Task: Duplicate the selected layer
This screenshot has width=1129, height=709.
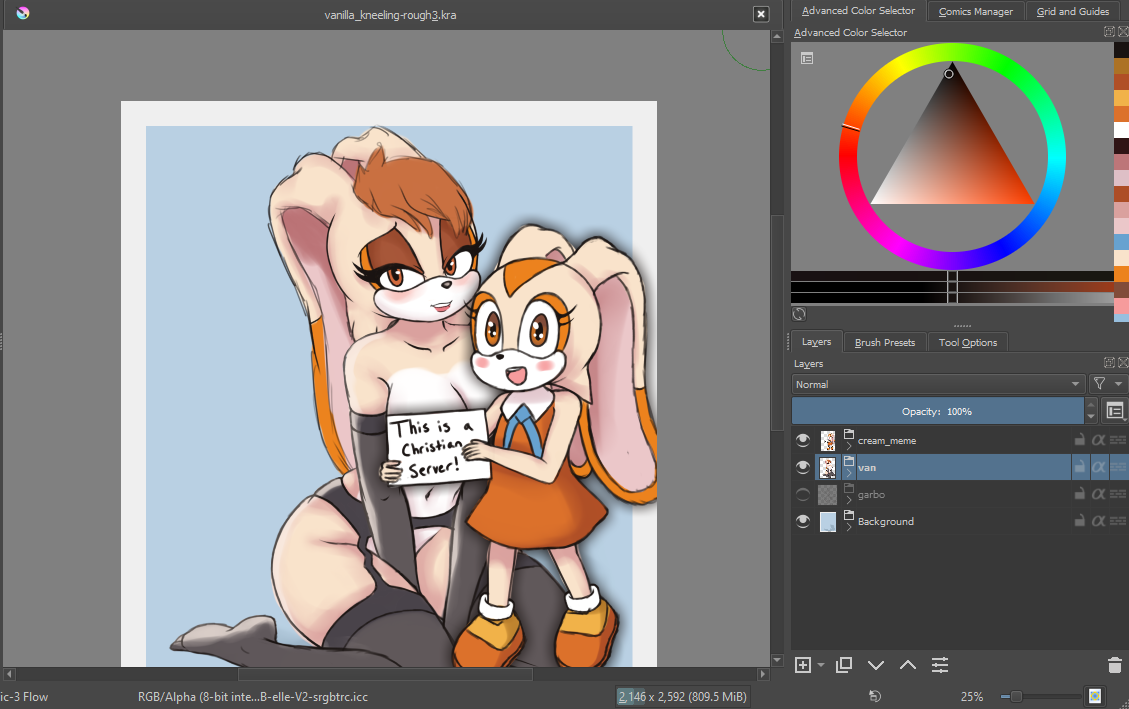Action: click(x=844, y=665)
